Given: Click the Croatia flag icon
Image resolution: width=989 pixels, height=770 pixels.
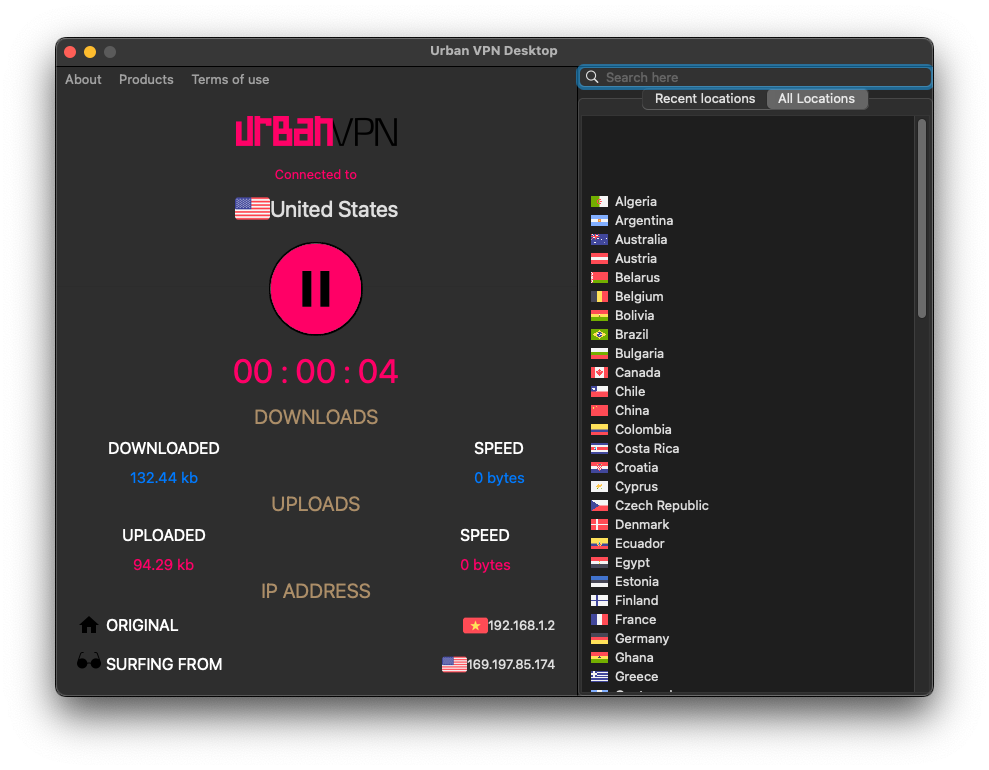Looking at the screenshot, I should (x=599, y=467).
